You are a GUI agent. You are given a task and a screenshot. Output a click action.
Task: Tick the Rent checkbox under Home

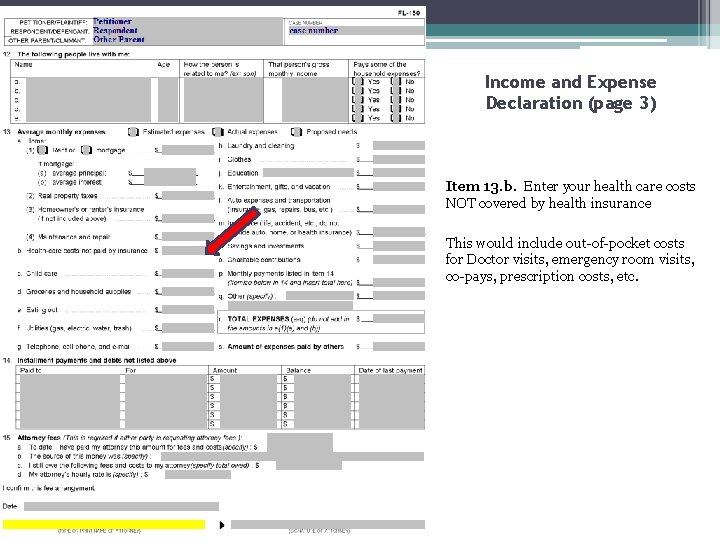coord(43,150)
